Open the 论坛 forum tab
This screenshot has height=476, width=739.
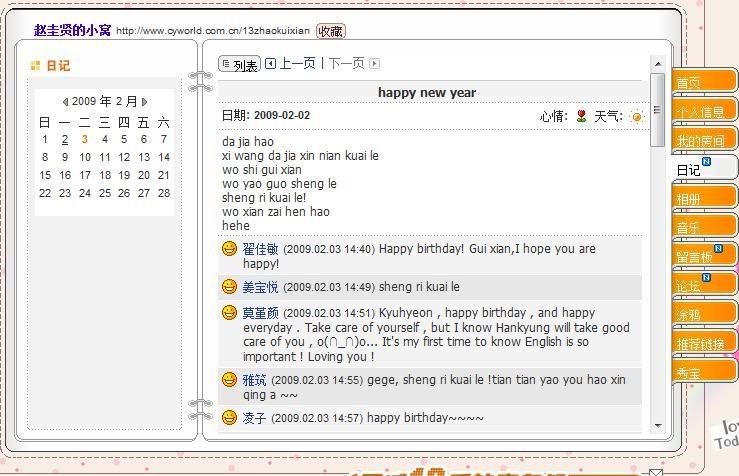(703, 285)
